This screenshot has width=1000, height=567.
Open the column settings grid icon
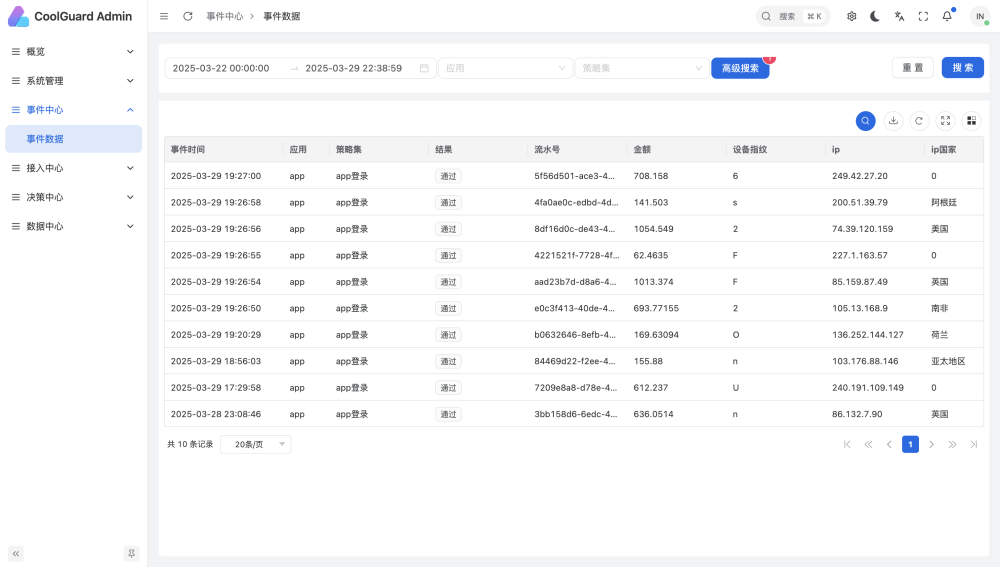tap(971, 121)
